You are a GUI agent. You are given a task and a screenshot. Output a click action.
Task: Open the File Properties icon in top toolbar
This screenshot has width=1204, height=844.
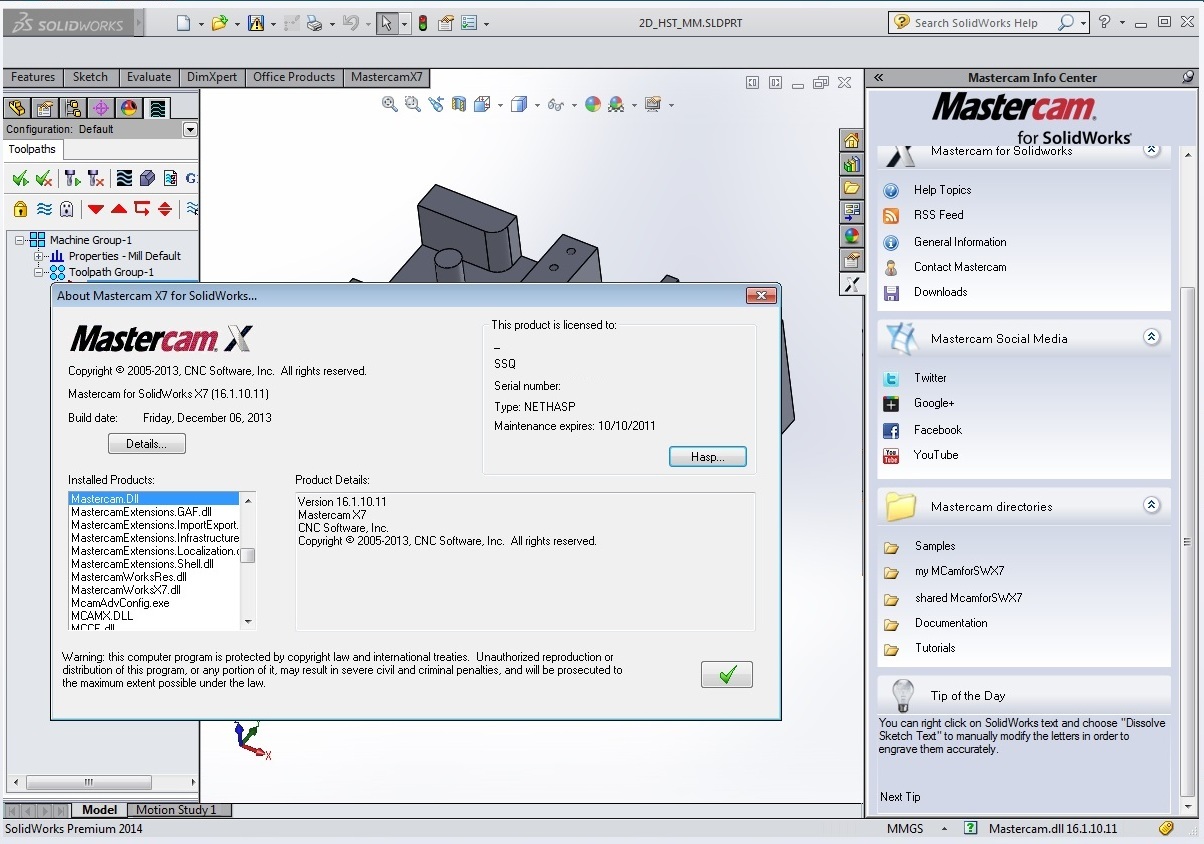coord(446,23)
